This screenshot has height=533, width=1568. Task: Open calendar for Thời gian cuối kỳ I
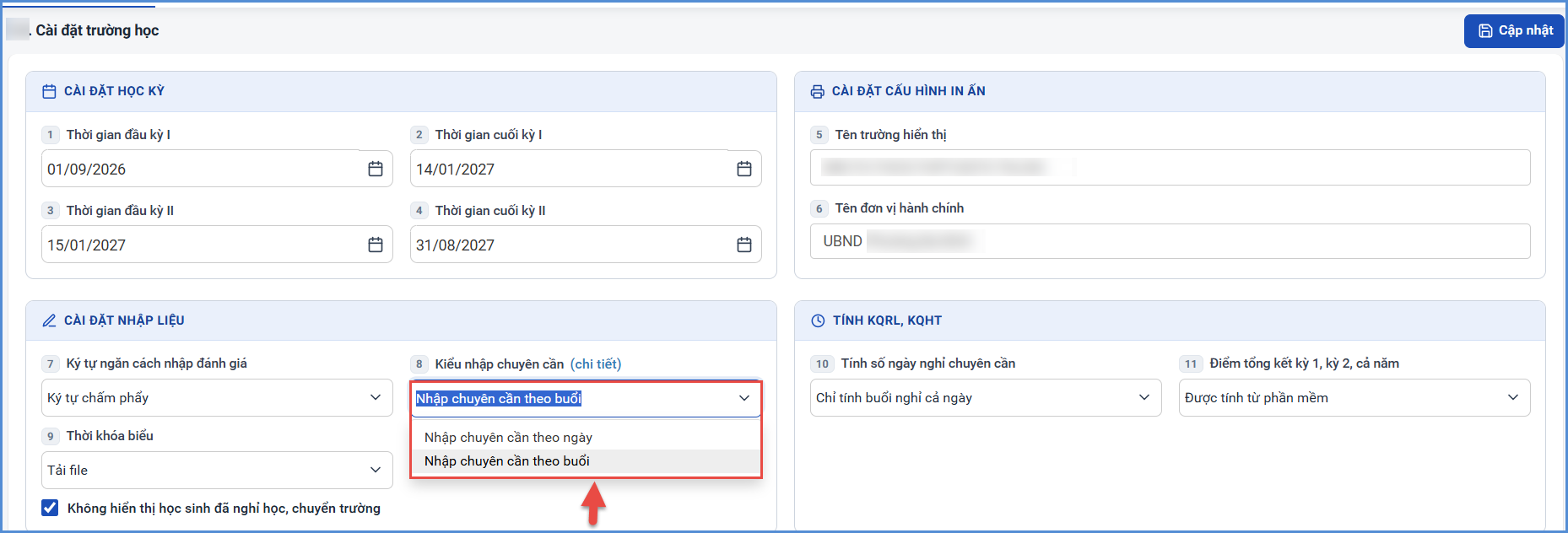(744, 169)
